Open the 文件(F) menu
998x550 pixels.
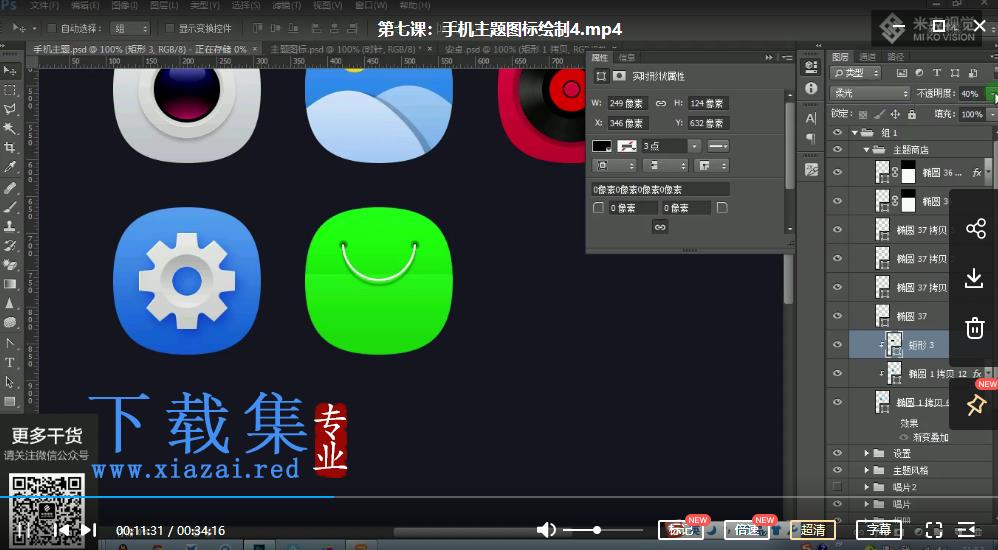(45, 6)
